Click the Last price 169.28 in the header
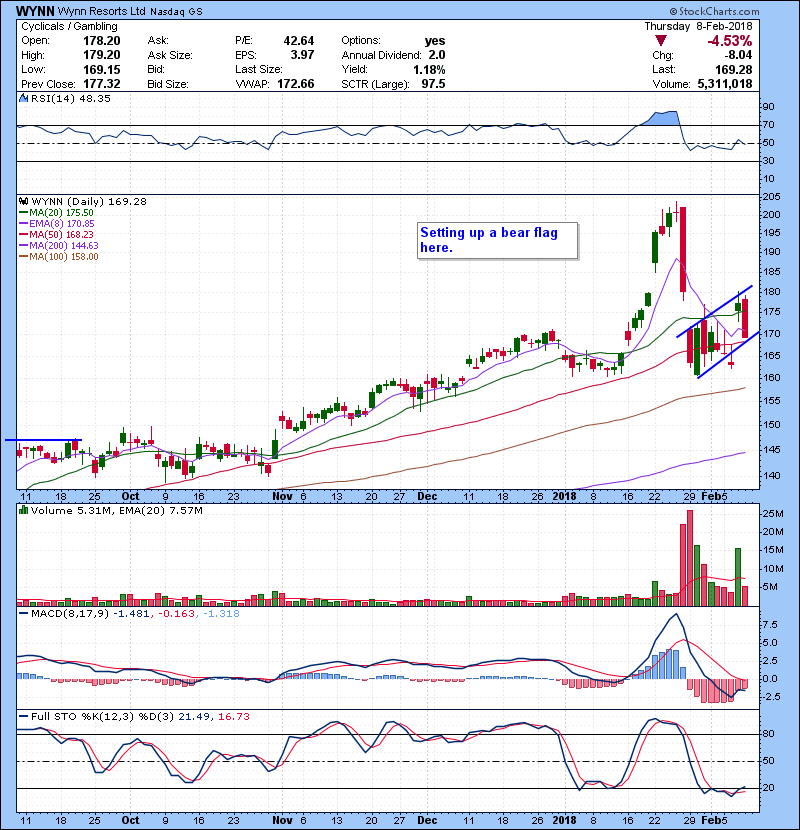800x830 pixels. coord(733,69)
